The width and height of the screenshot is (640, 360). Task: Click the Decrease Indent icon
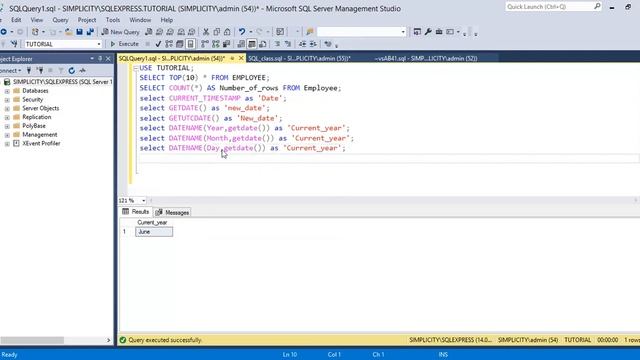pyautogui.click(x=302, y=44)
